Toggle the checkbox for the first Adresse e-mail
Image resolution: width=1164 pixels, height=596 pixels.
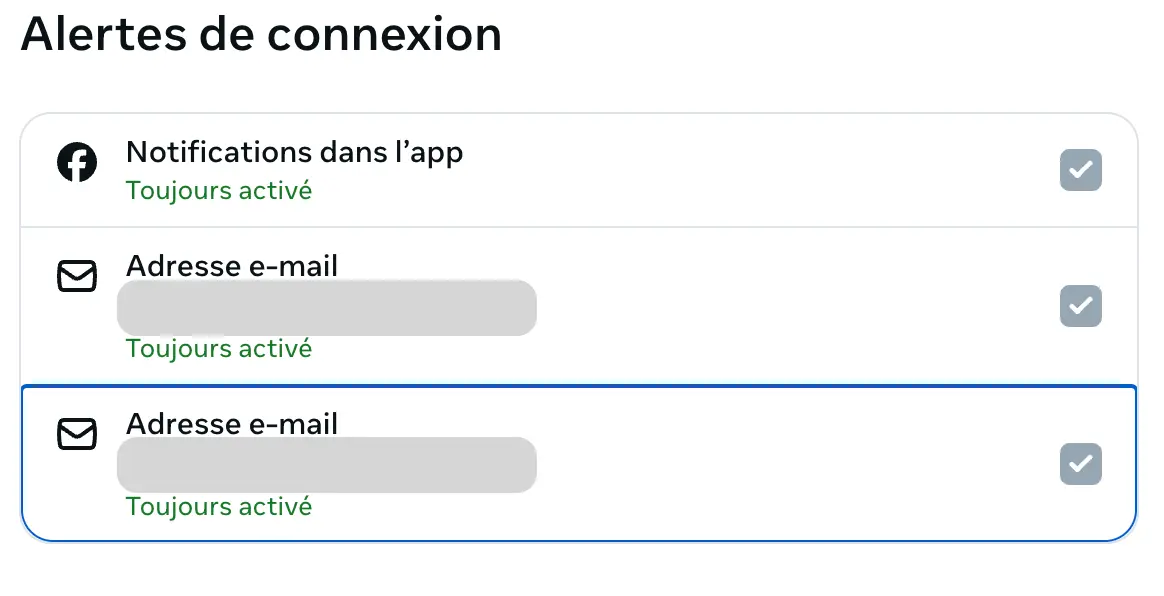pos(1080,306)
